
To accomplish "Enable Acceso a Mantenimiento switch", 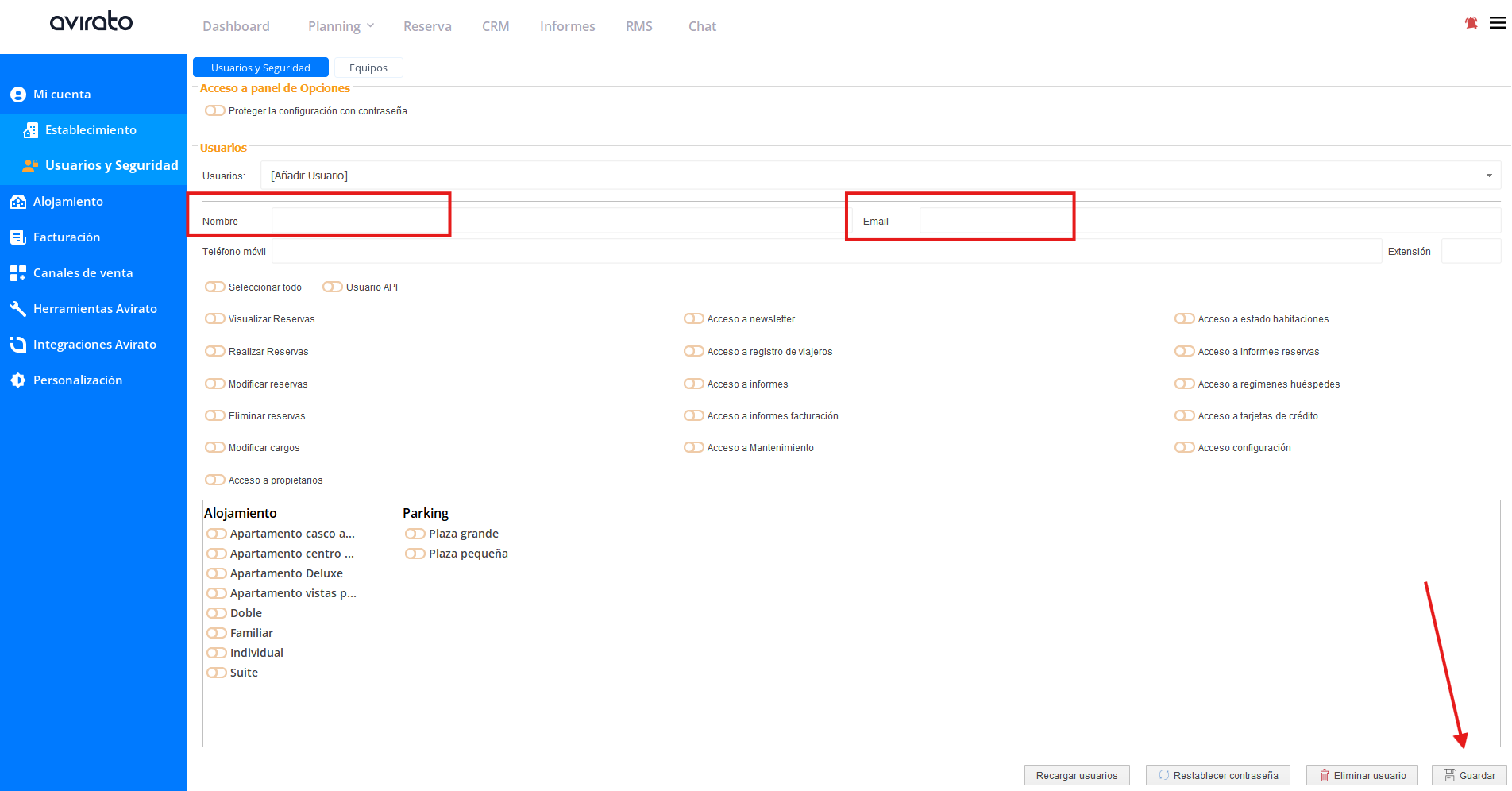I will pyautogui.click(x=693, y=447).
